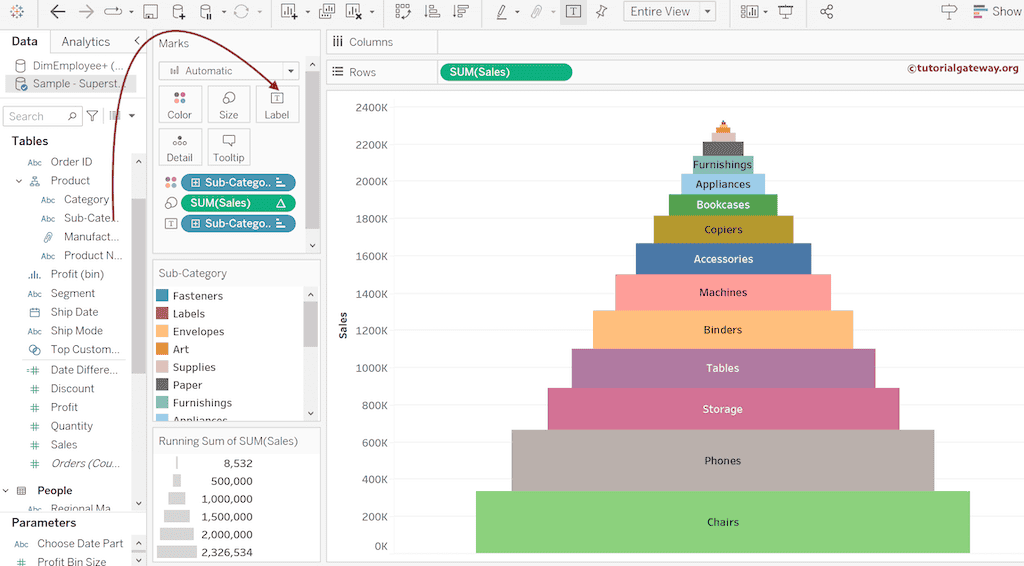The image size is (1024, 566).
Task: Select the Data pane tab
Action: point(25,41)
